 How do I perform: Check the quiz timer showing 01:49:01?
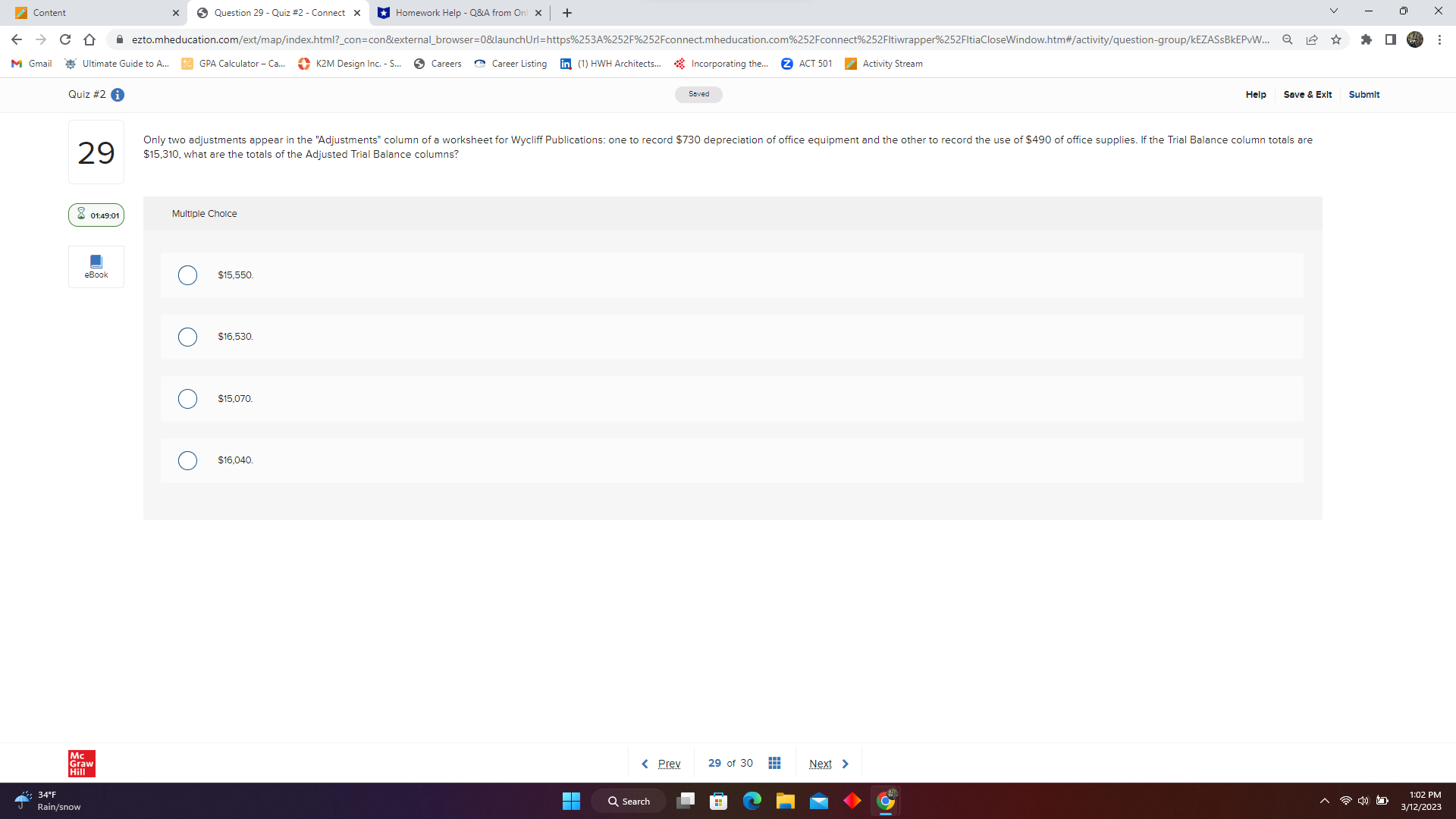(96, 215)
